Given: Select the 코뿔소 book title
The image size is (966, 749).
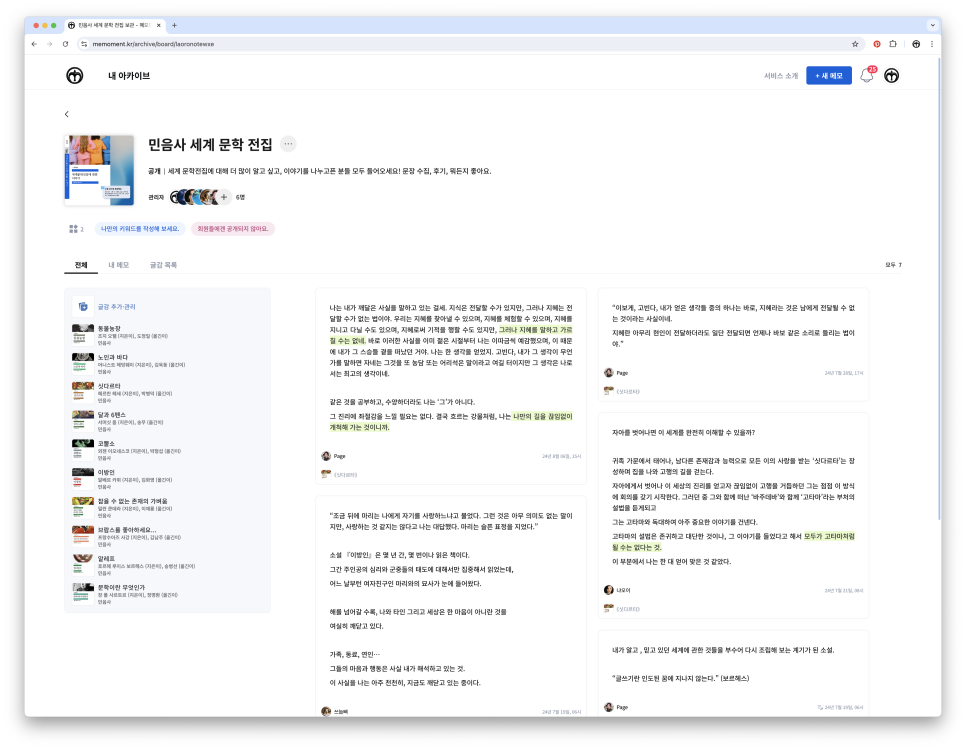Looking at the screenshot, I should (x=106, y=443).
